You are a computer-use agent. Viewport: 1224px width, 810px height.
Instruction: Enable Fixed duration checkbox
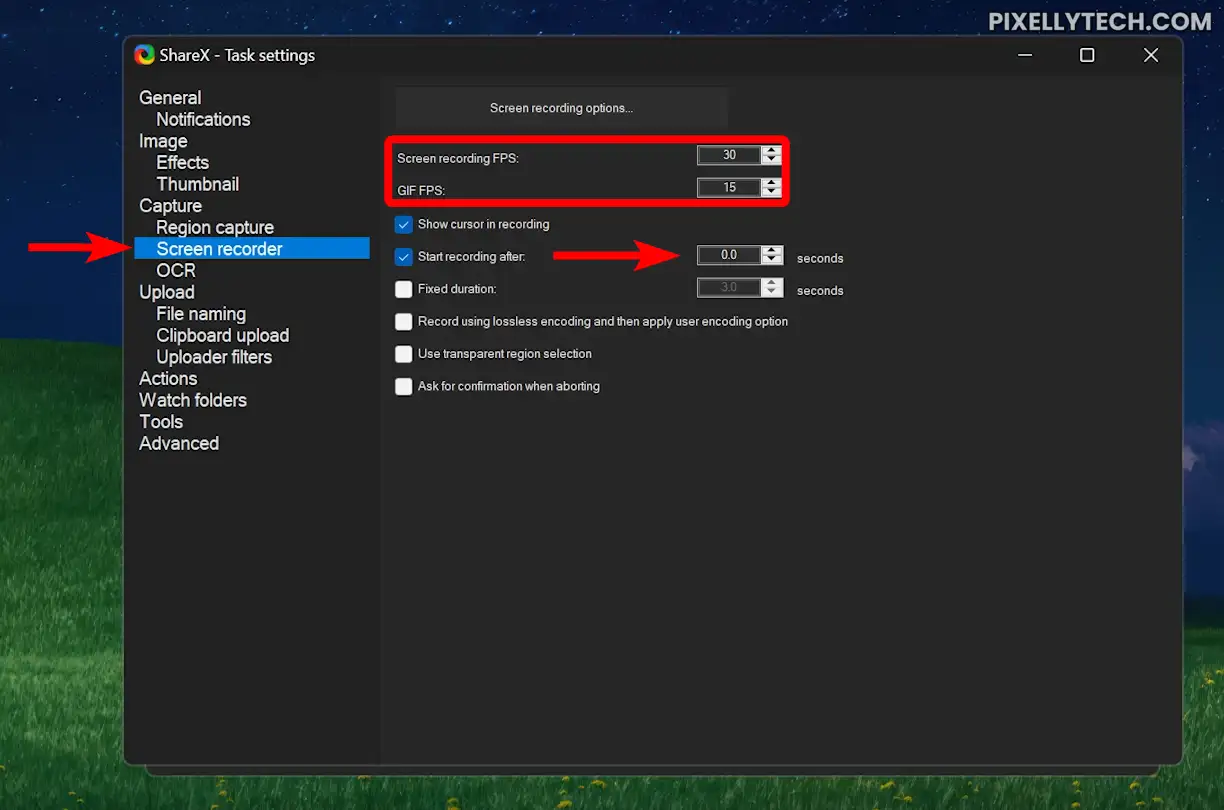click(404, 289)
